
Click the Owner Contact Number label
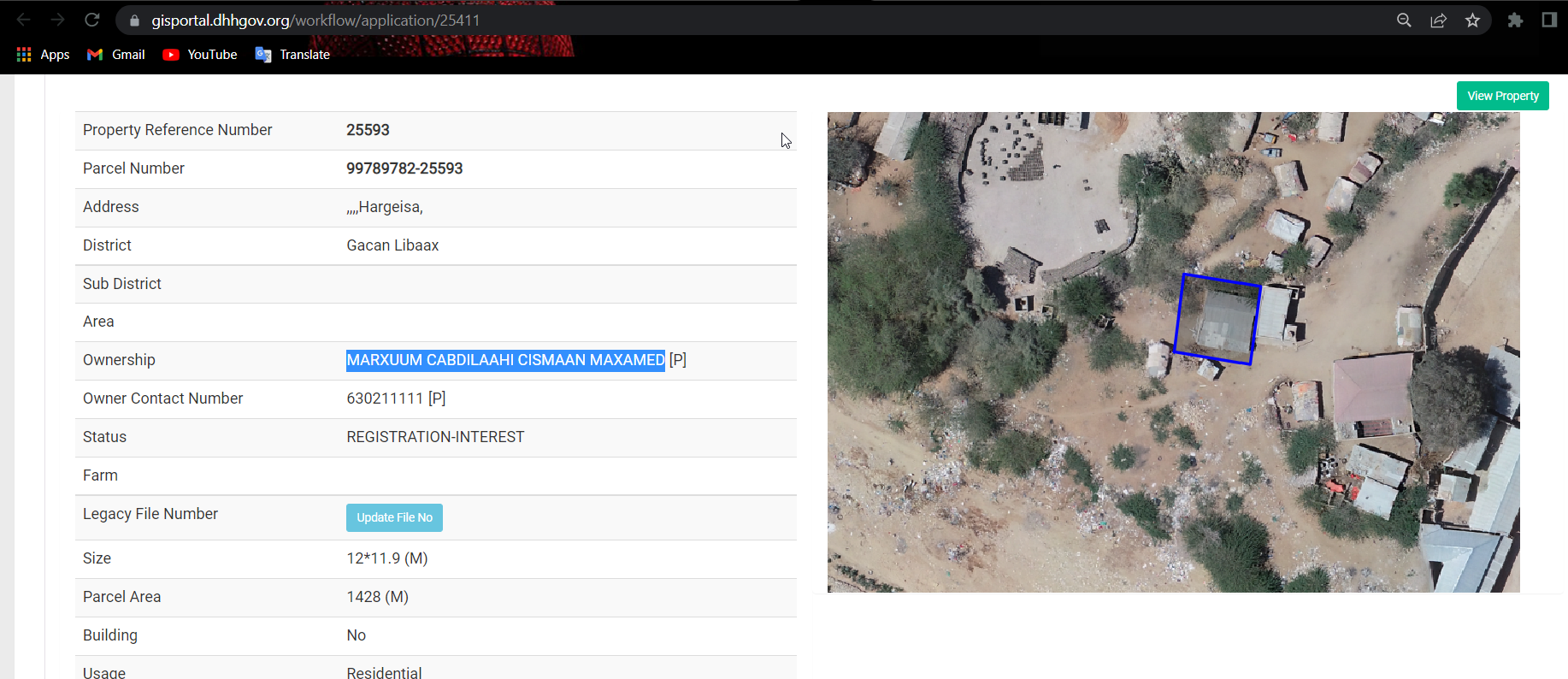[x=162, y=399]
